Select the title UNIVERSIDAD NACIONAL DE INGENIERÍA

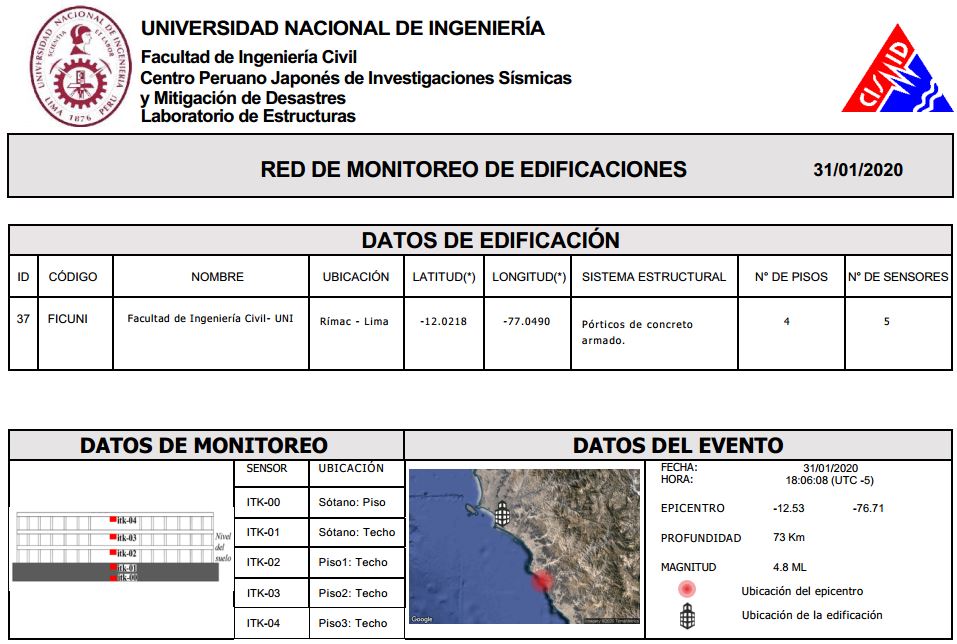(342, 28)
